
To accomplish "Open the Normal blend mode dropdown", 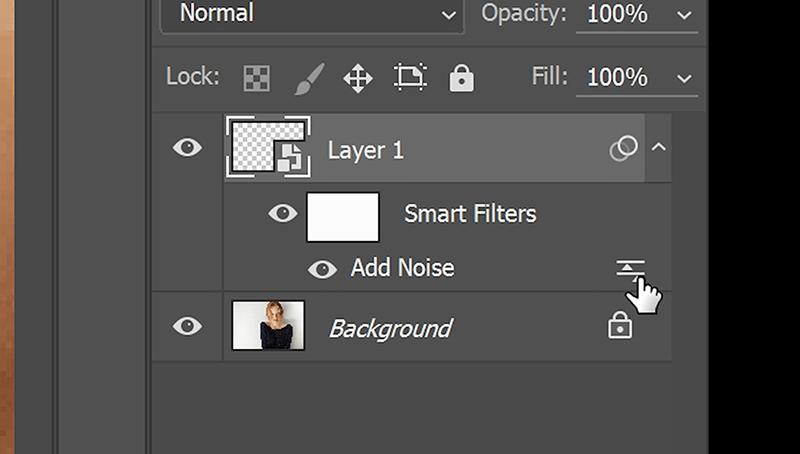I will click(312, 14).
